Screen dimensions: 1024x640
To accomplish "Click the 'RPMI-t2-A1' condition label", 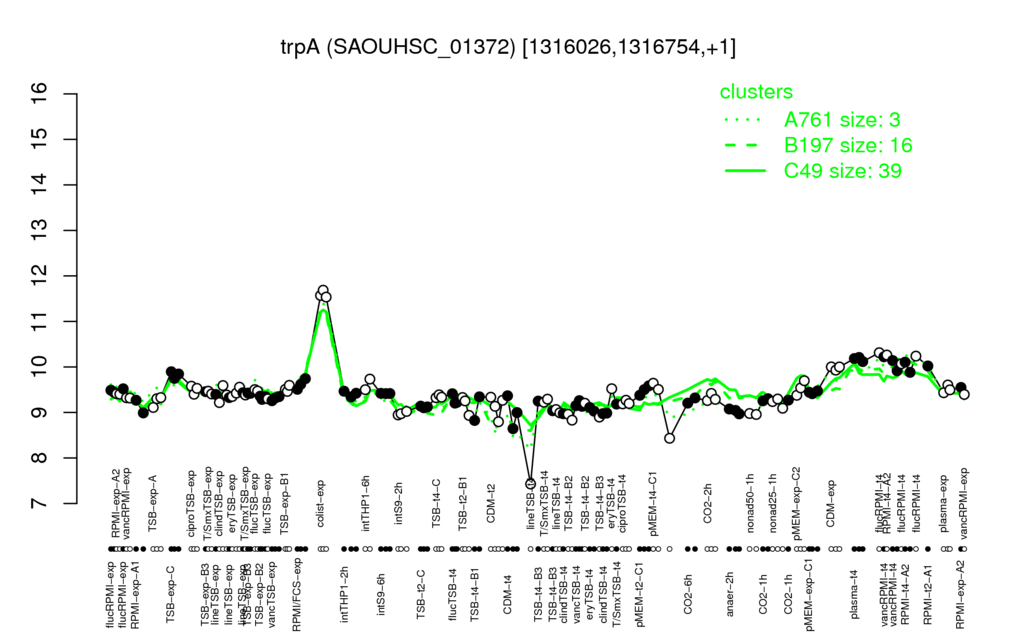I will point(927,594).
